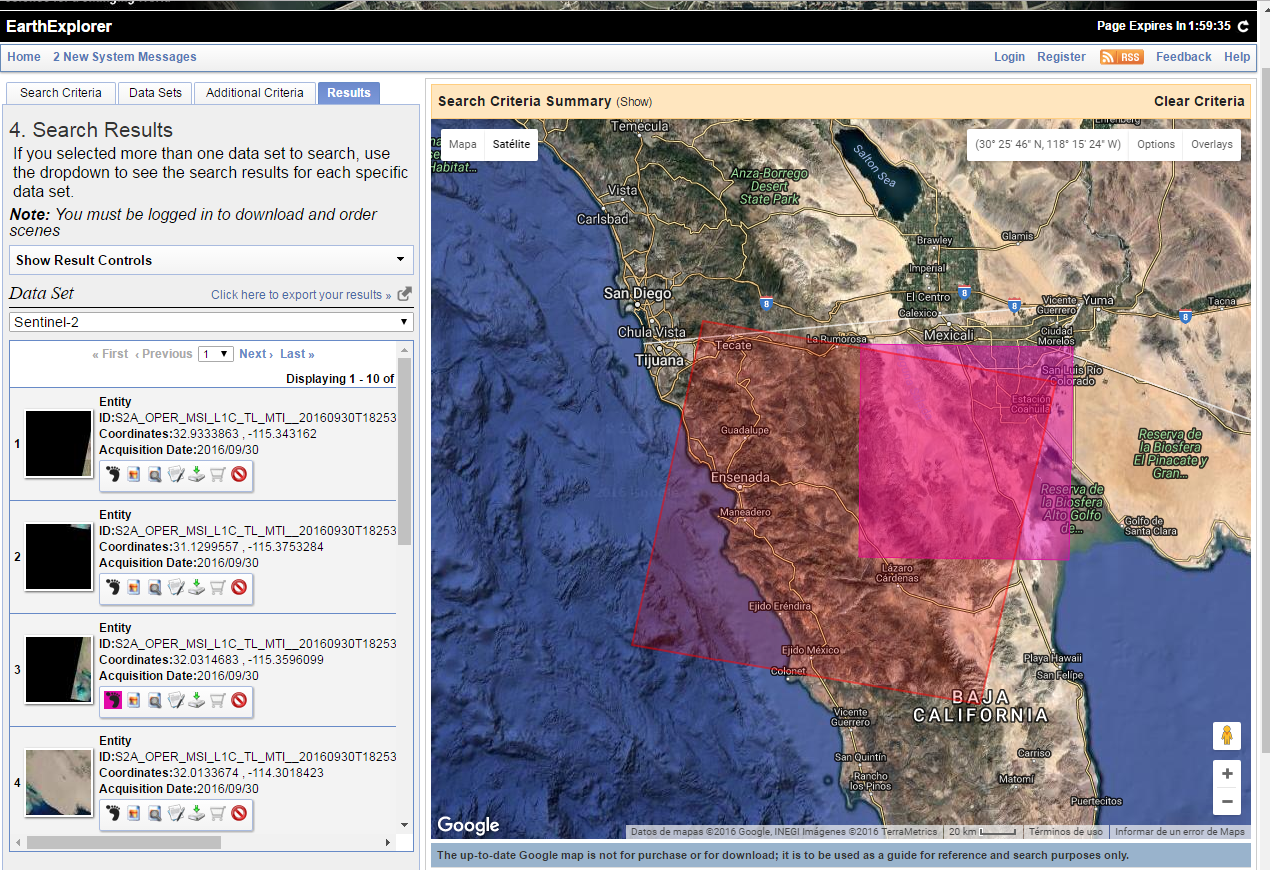Open the RSS feed icon
Image resolution: width=1270 pixels, height=870 pixels.
pyautogui.click(x=1121, y=57)
